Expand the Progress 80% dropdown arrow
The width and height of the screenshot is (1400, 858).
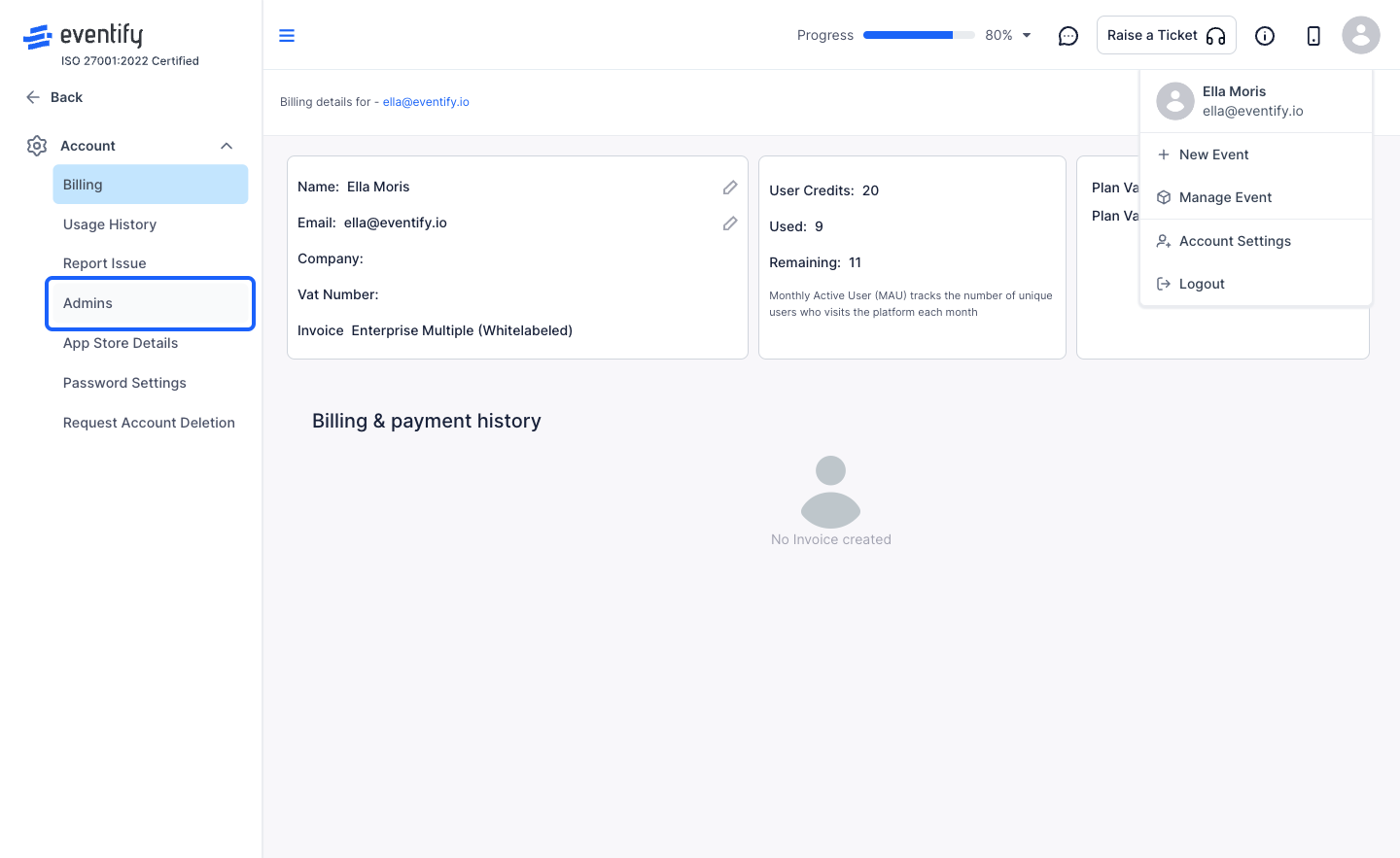(1027, 35)
